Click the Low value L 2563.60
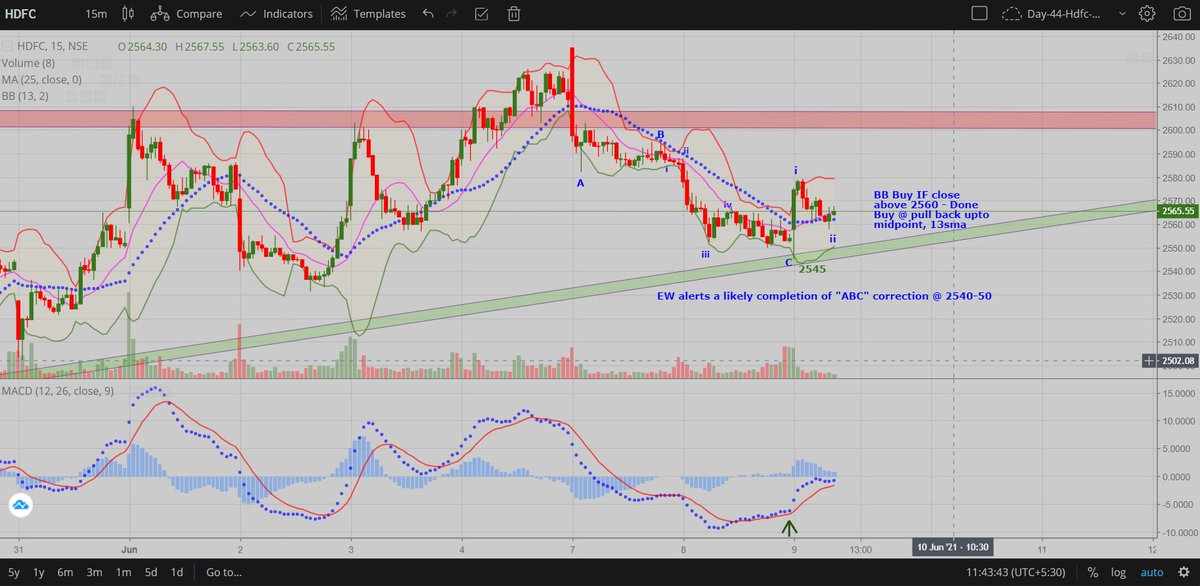 click(x=255, y=47)
